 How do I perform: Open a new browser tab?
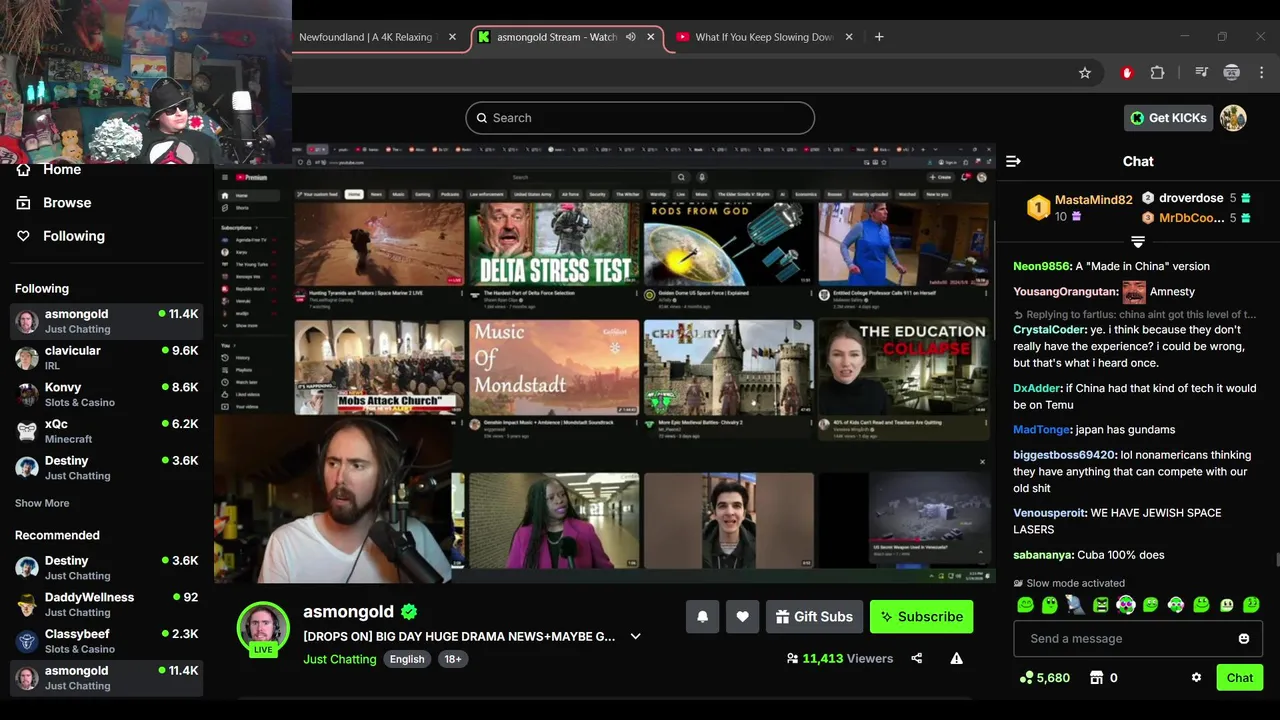[x=879, y=37]
